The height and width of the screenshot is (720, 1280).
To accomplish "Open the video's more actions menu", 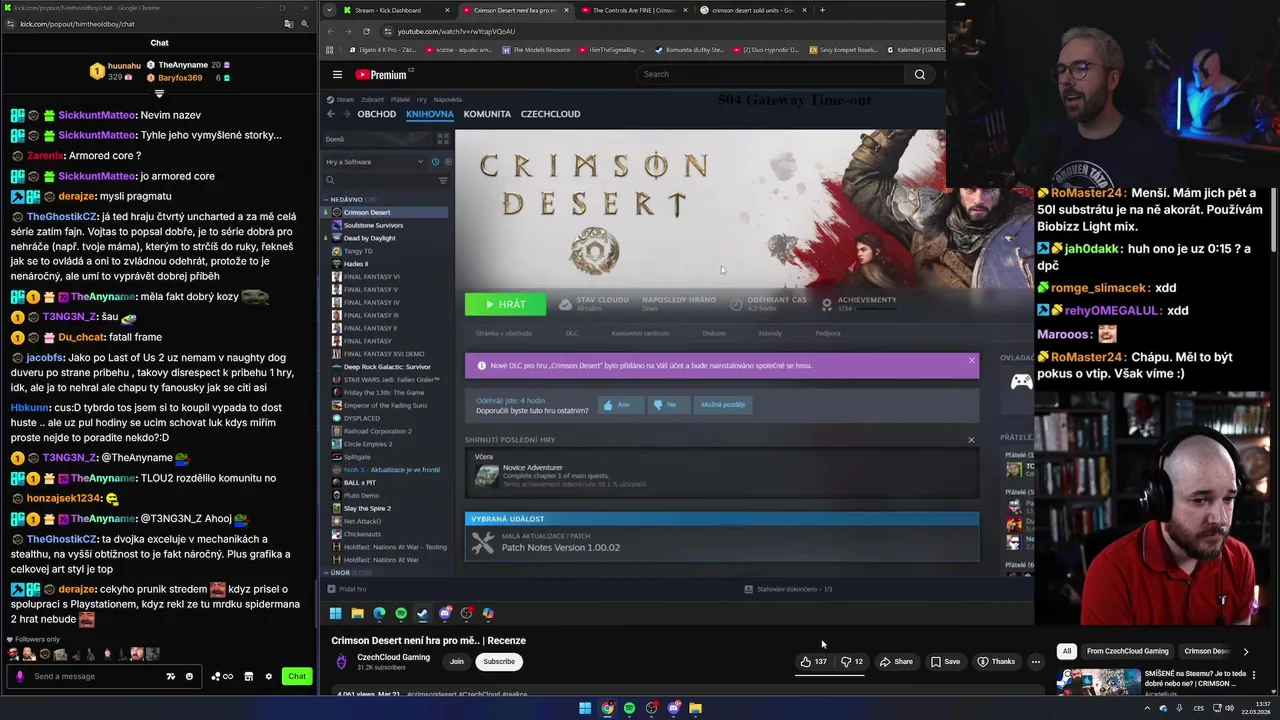I will point(1036,661).
